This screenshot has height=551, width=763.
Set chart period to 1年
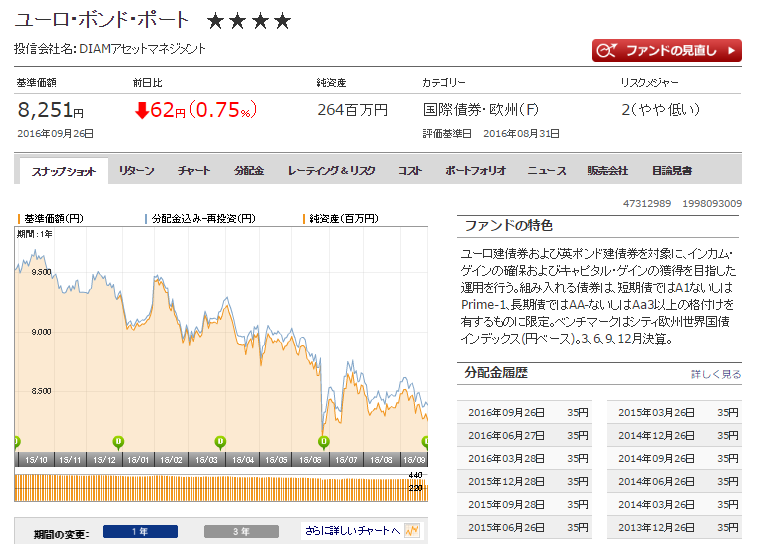pyautogui.click(x=140, y=531)
